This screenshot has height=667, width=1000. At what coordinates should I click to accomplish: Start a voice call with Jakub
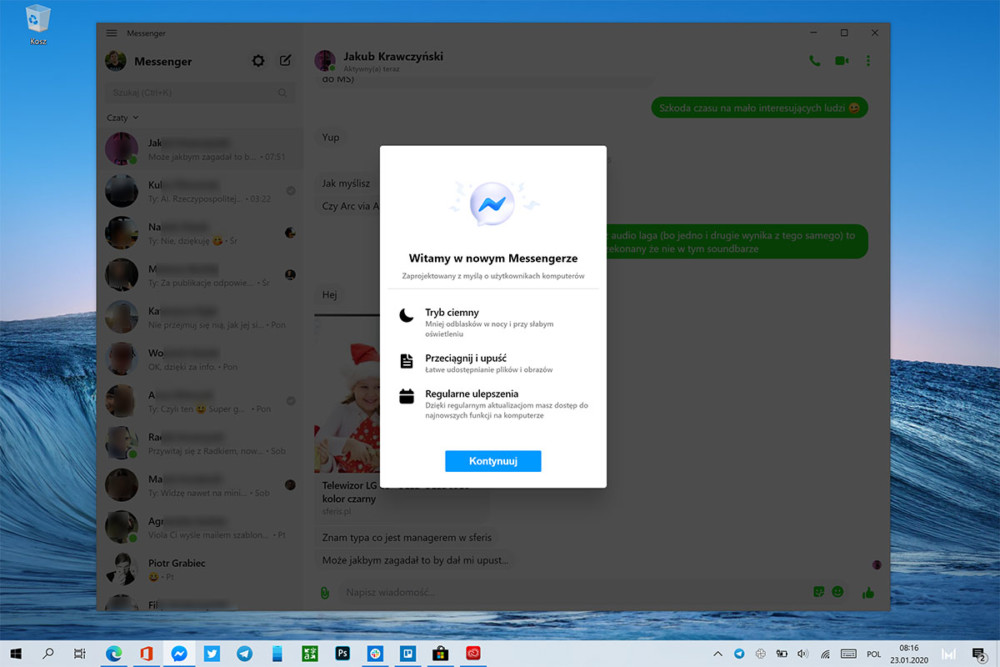click(814, 61)
